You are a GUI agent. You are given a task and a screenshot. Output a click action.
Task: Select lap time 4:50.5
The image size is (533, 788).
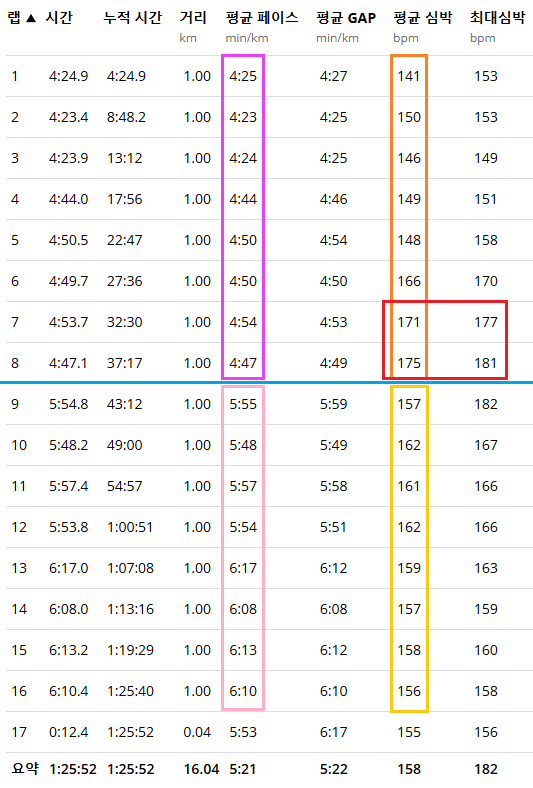[68, 240]
